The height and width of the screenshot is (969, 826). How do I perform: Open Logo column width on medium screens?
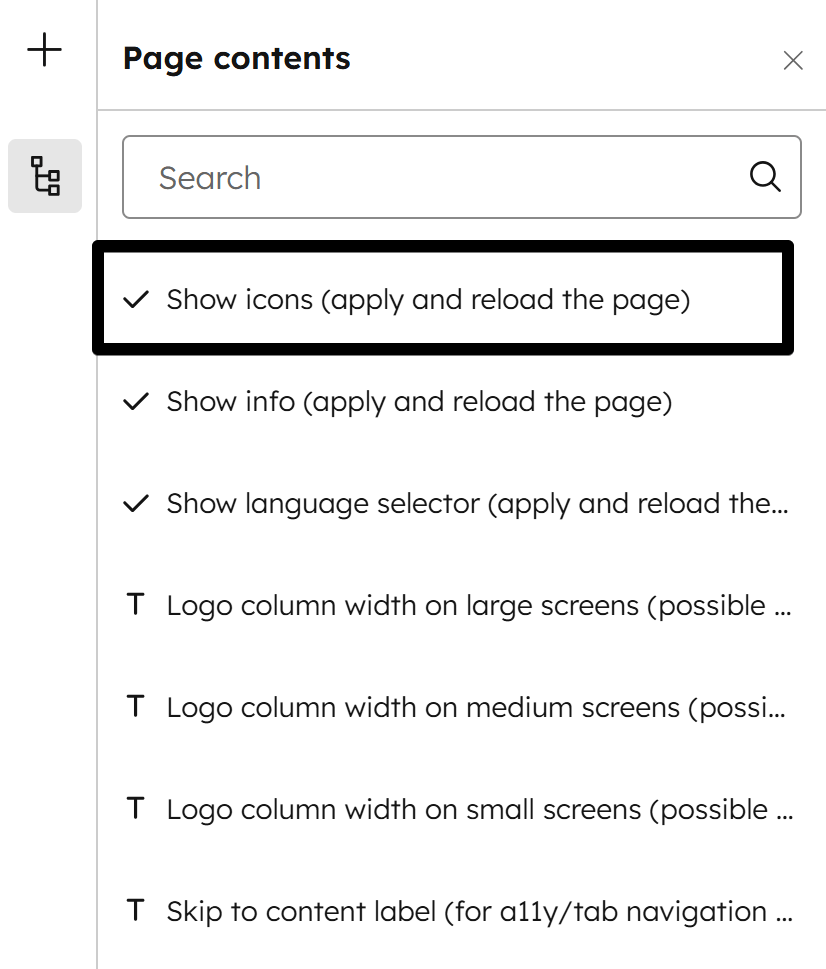point(478,708)
